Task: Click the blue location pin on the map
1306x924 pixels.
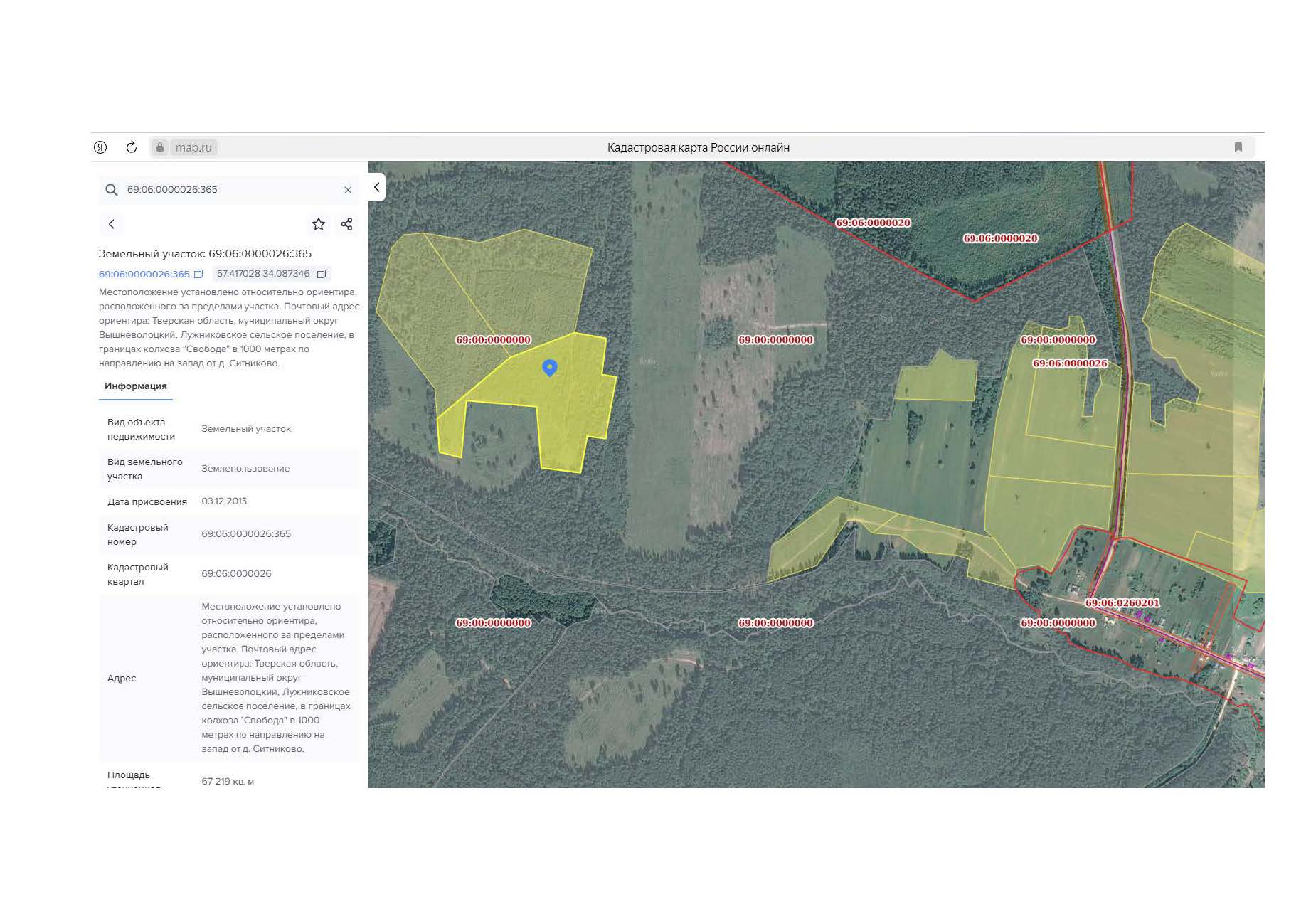Action: click(x=550, y=368)
